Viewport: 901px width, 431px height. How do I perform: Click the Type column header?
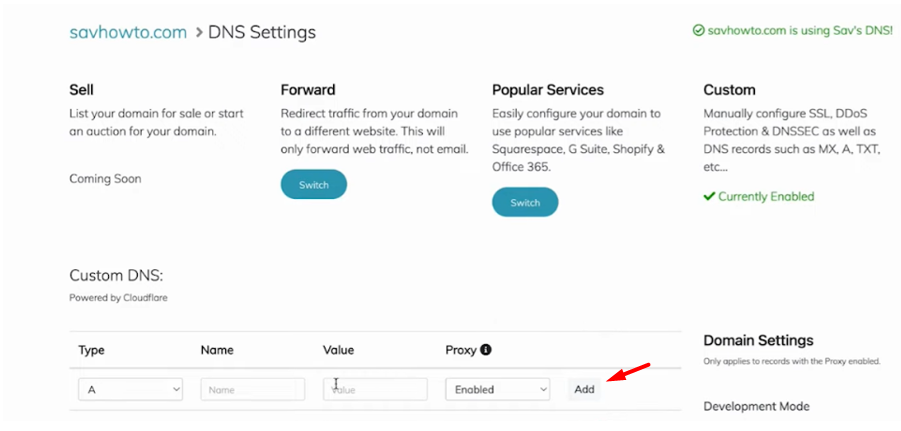(x=91, y=350)
